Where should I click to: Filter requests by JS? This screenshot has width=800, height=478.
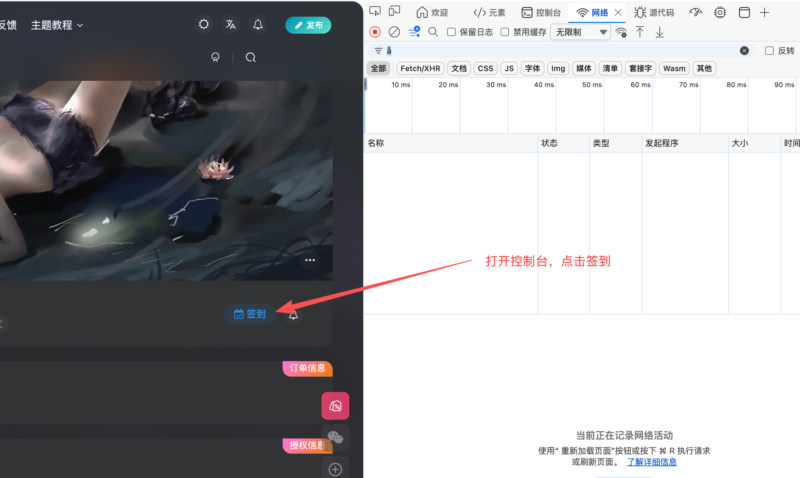tap(509, 68)
